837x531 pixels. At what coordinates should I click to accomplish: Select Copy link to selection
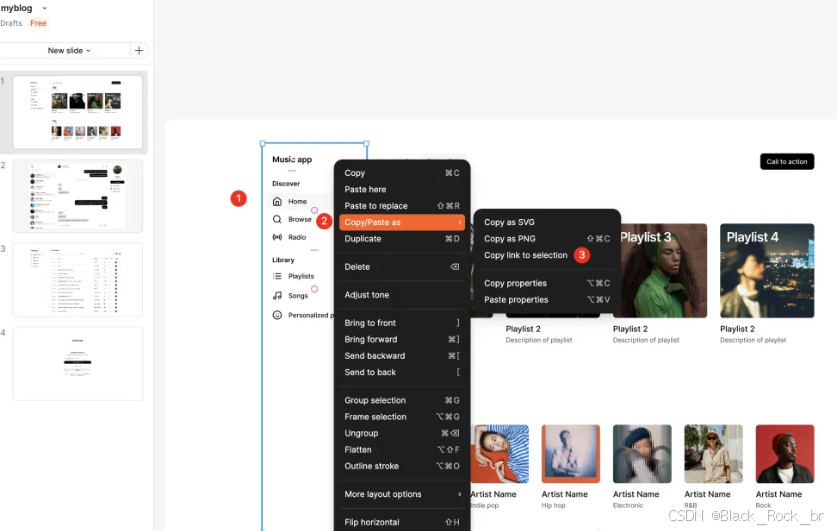click(547, 256)
